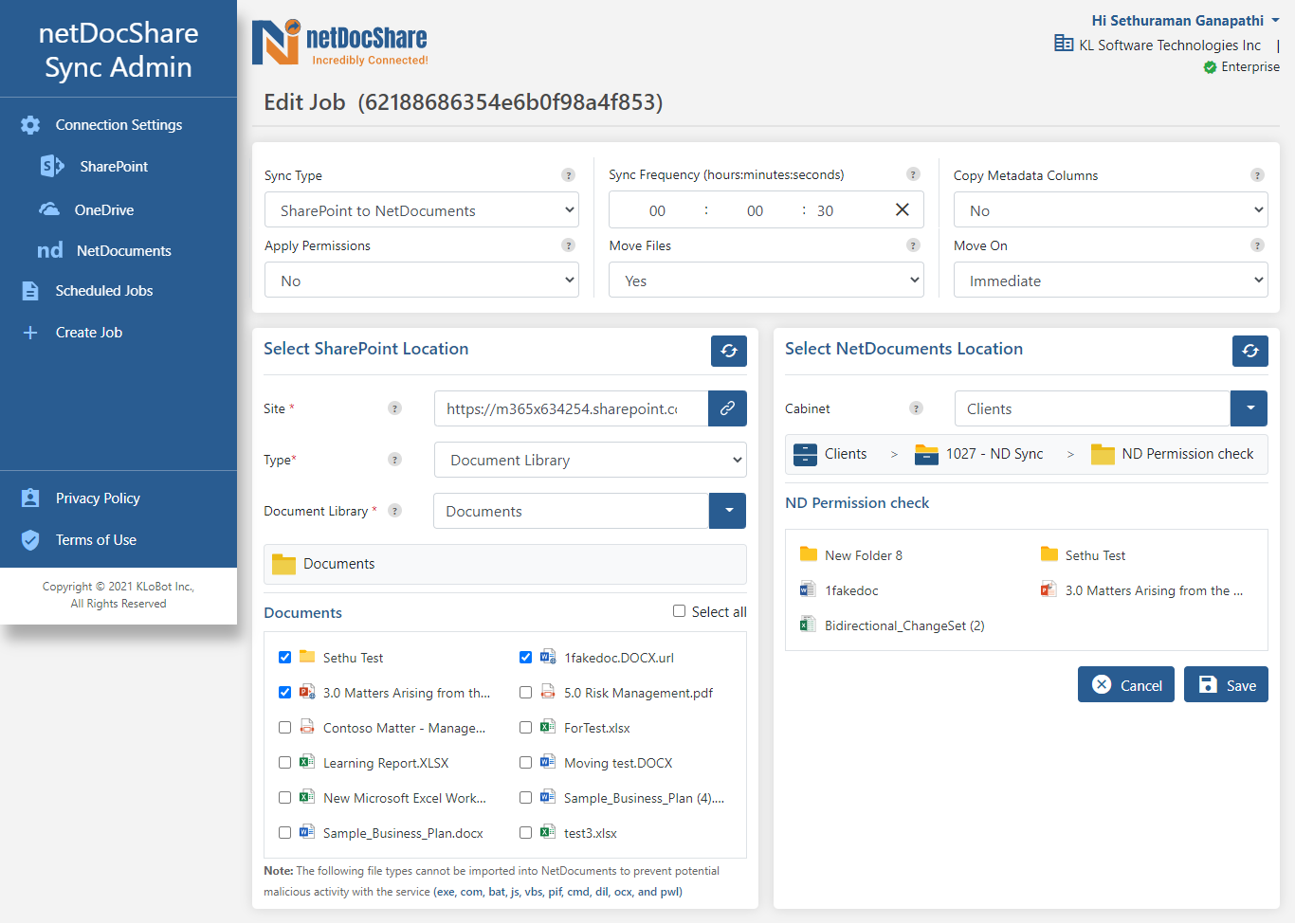Click the Create Job plus icon

[30, 333]
